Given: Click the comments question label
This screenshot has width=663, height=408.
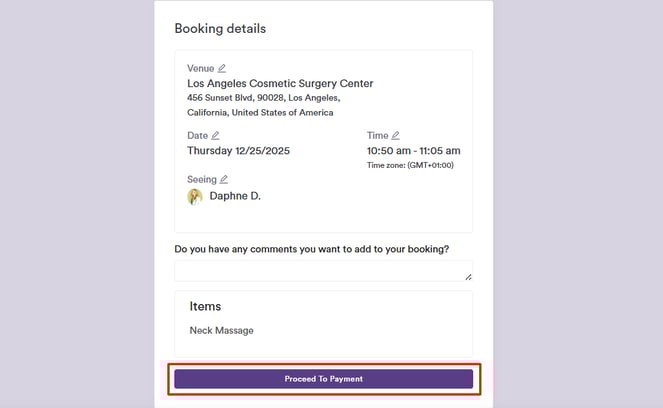Looking at the screenshot, I should click(310, 248).
